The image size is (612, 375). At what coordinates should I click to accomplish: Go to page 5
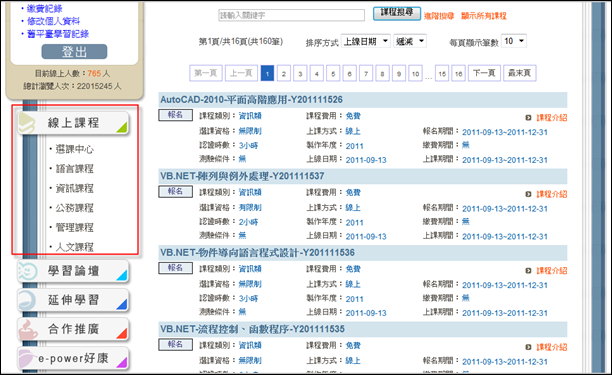[333, 73]
